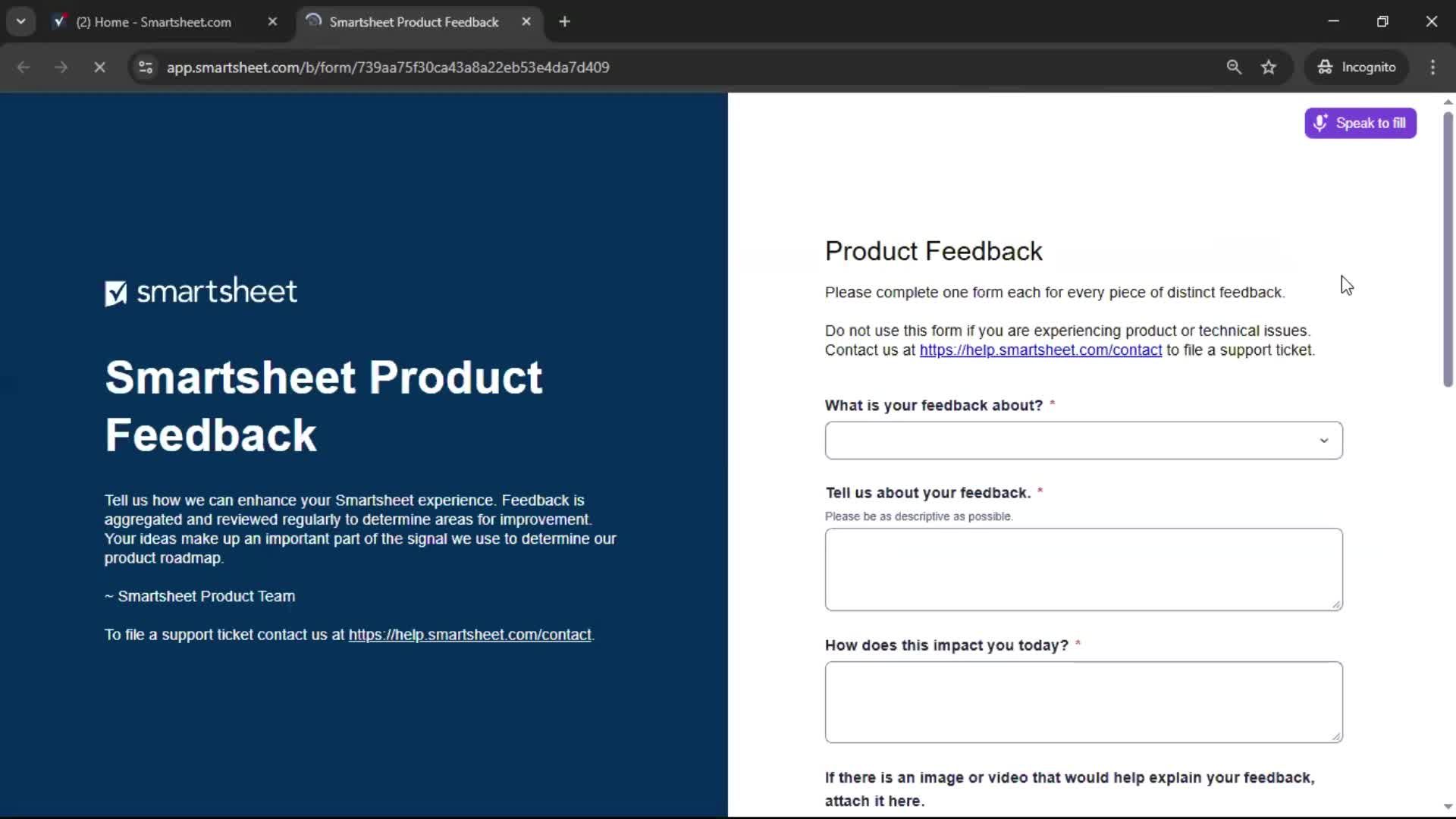
Task: Open the tab search chevron
Action: [x=20, y=21]
